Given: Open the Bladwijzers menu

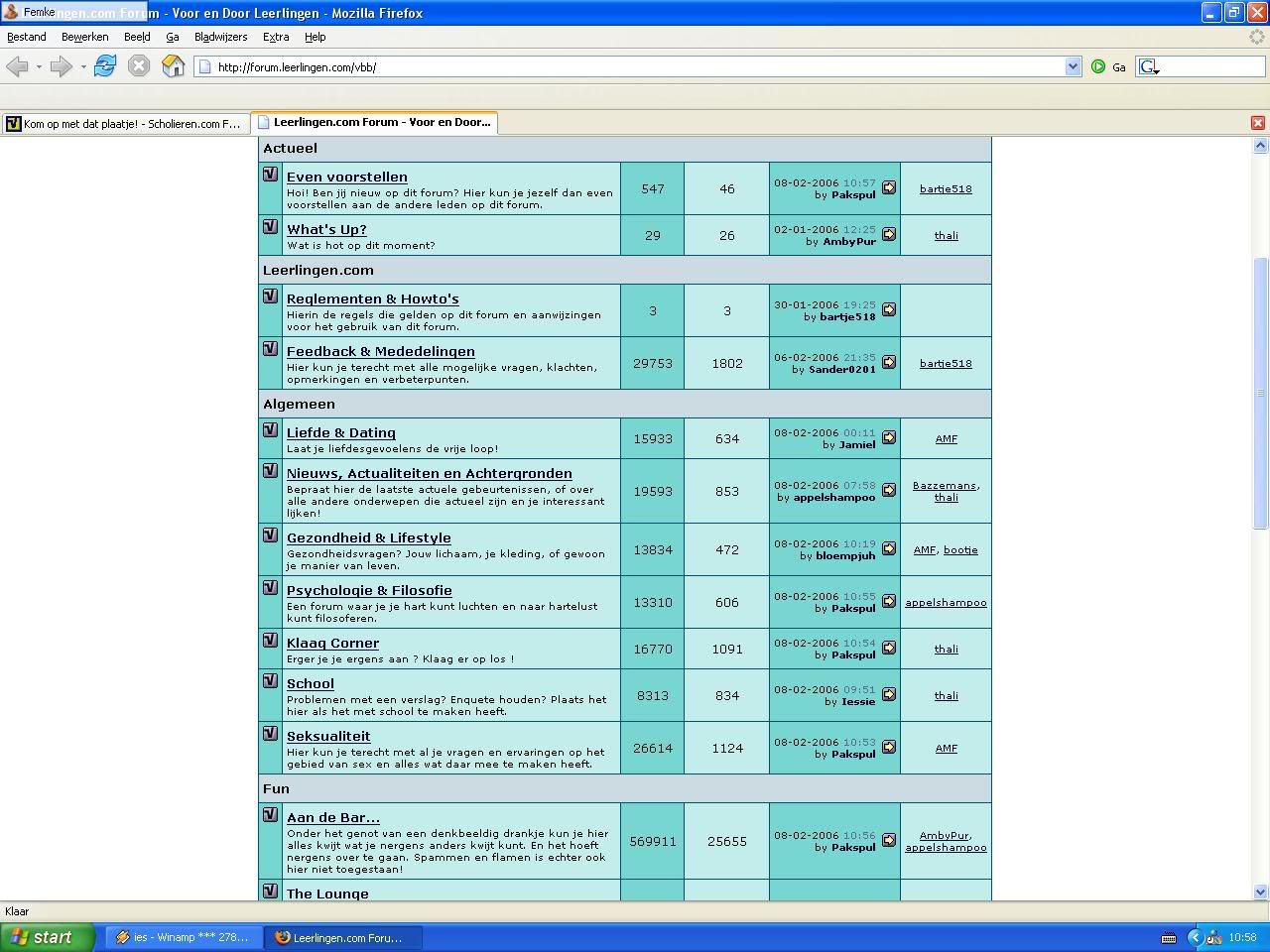Looking at the screenshot, I should coord(220,37).
